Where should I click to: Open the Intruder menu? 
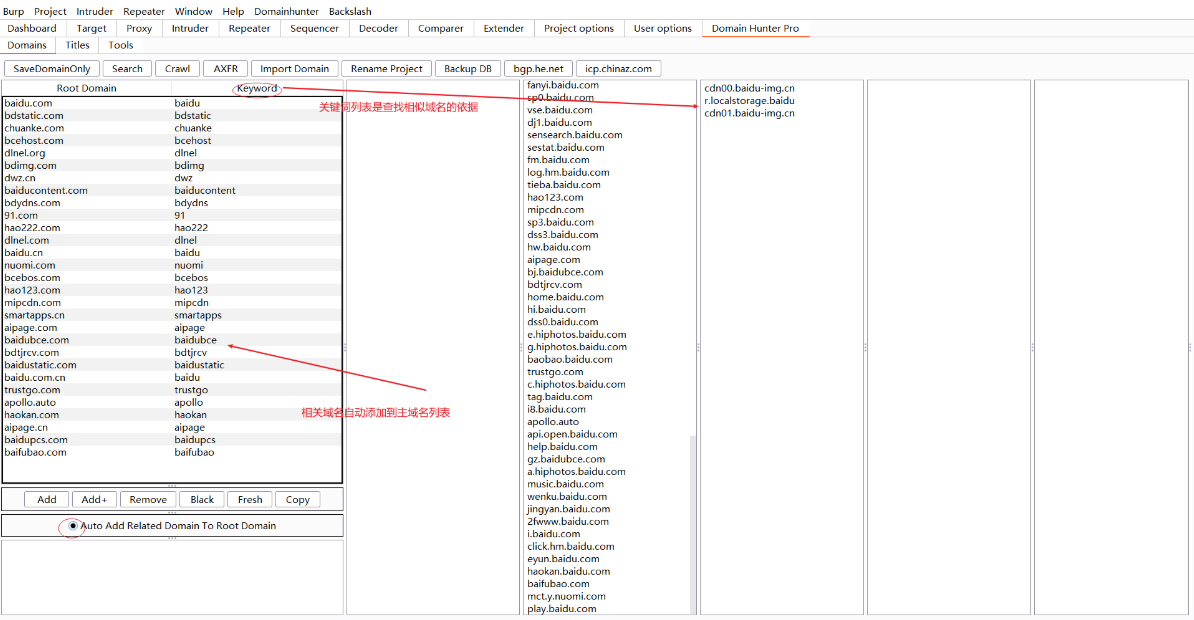[x=94, y=11]
